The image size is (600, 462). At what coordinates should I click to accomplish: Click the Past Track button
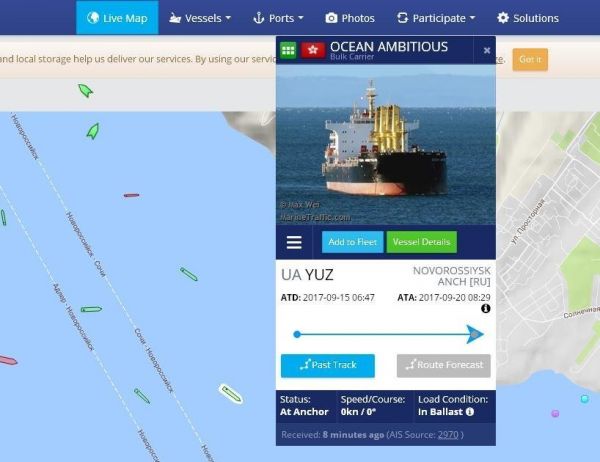pos(328,366)
